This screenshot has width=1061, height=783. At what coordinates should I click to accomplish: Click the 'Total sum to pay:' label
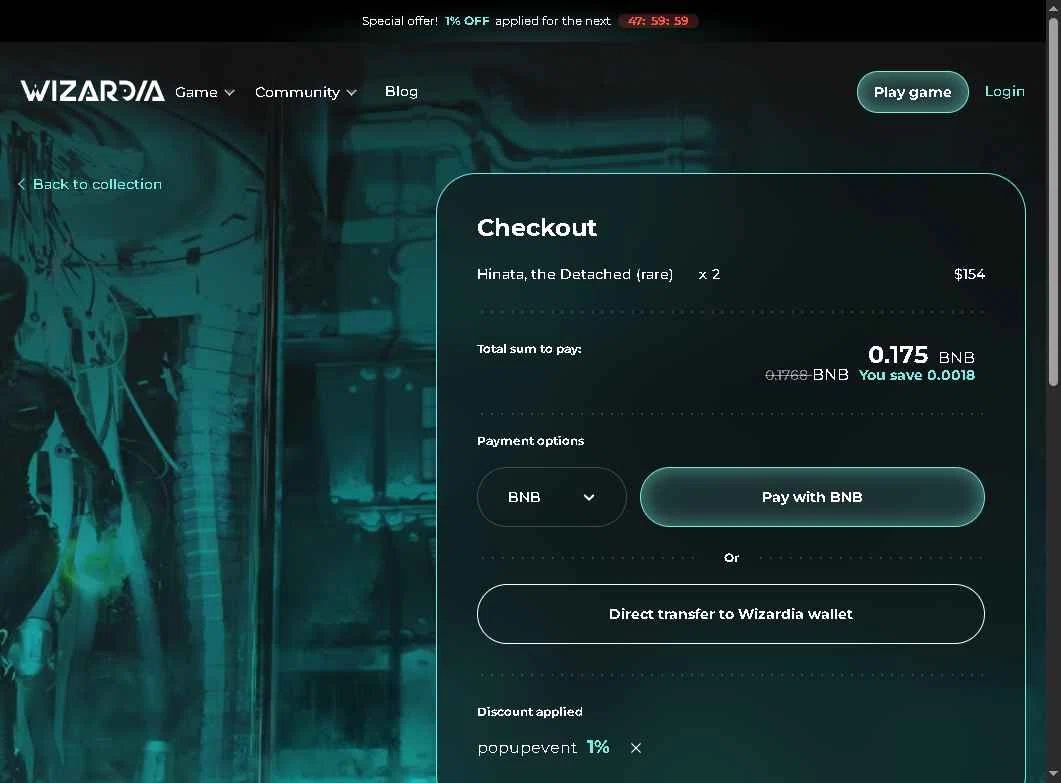tap(529, 349)
